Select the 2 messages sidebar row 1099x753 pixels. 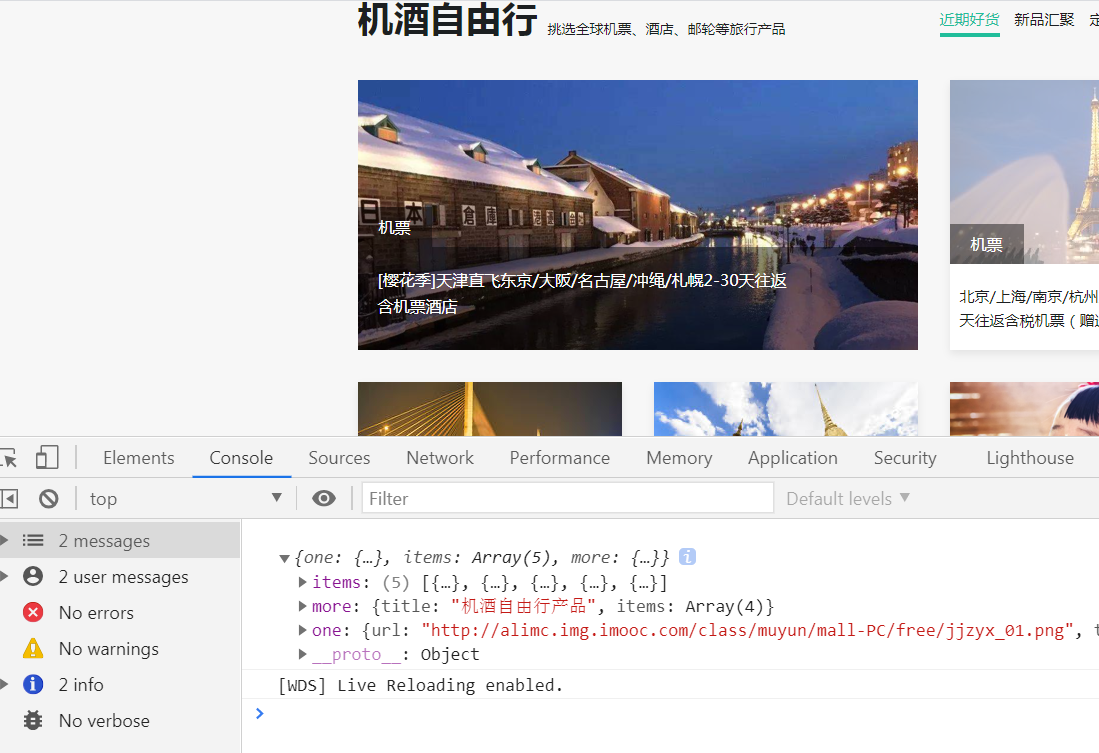tap(120, 541)
